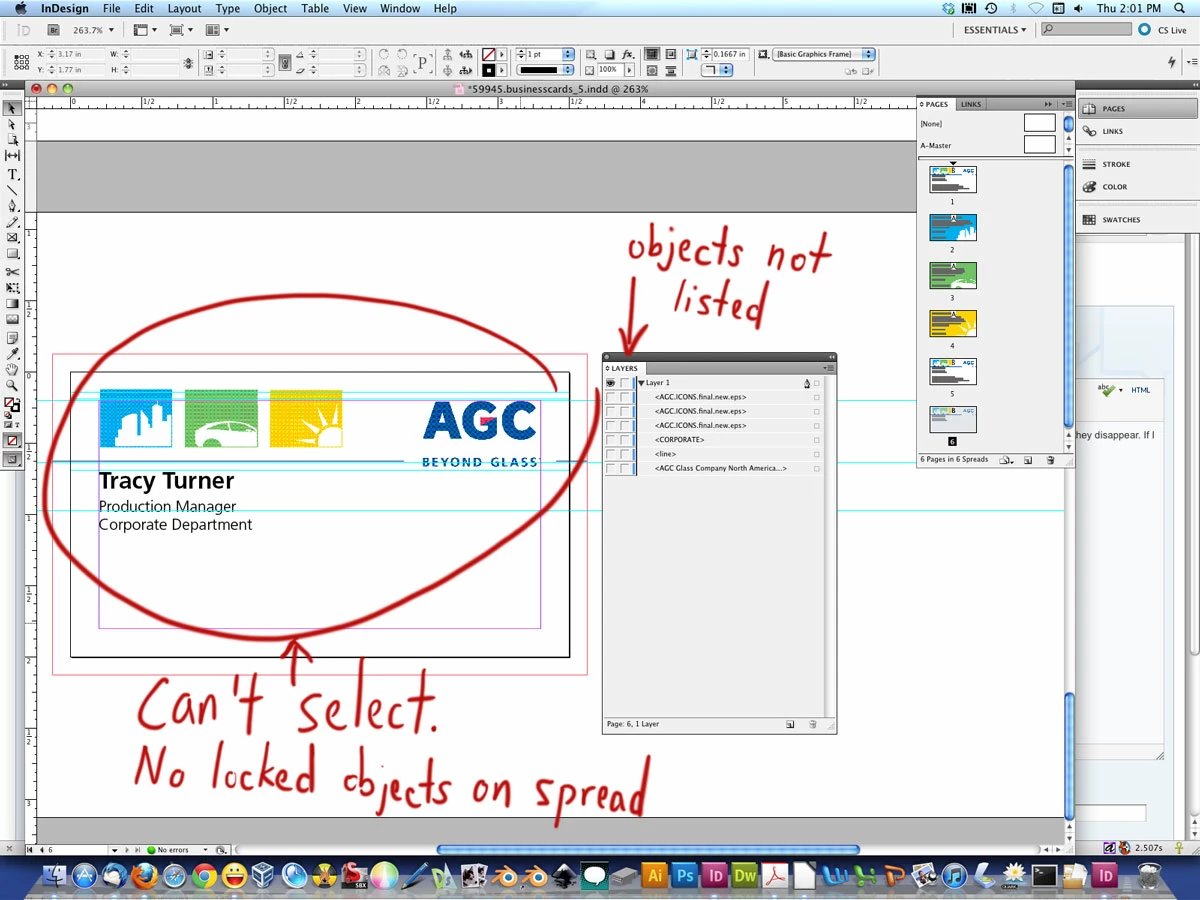This screenshot has height=900, width=1200.
Task: Open the fx effects button
Action: tap(627, 55)
